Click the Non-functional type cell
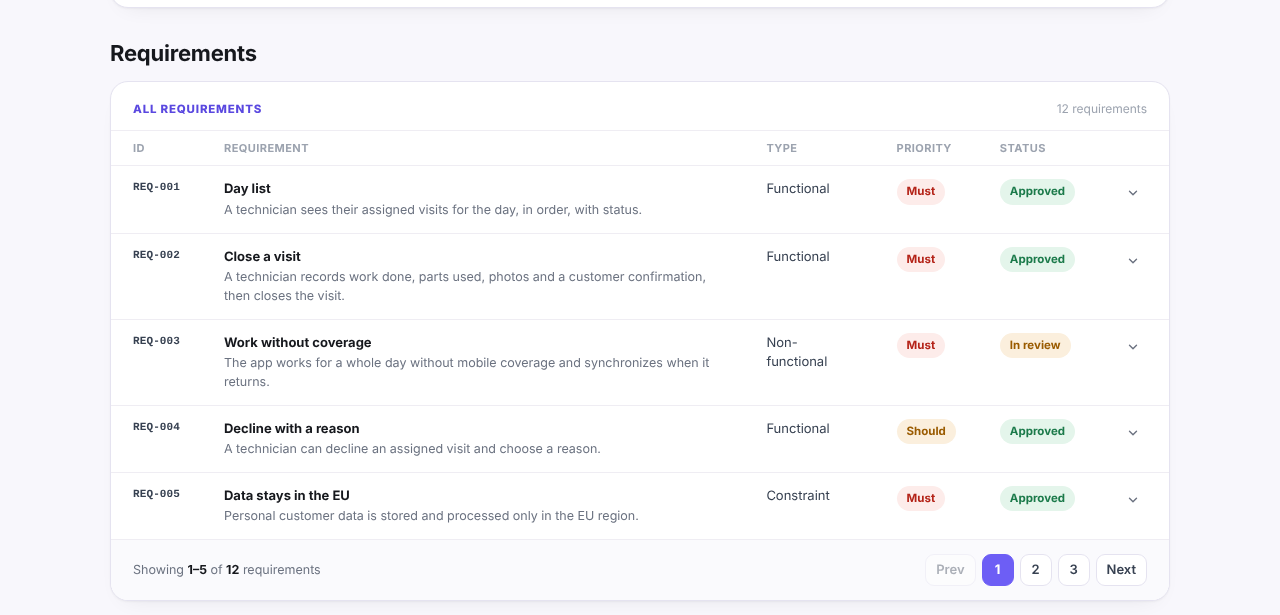This screenshot has height=615, width=1280. 797,352
